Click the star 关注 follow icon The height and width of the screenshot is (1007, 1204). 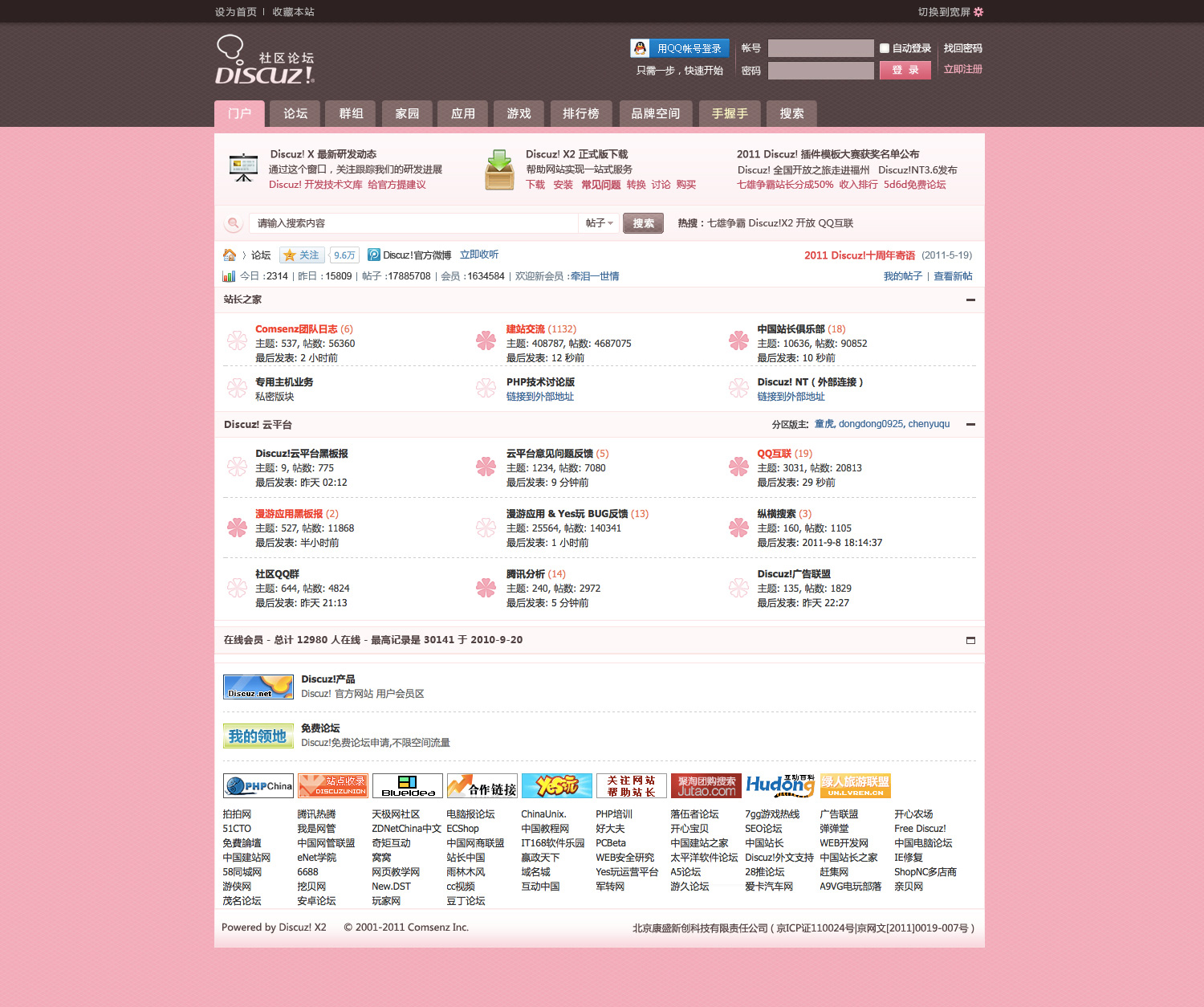point(290,255)
